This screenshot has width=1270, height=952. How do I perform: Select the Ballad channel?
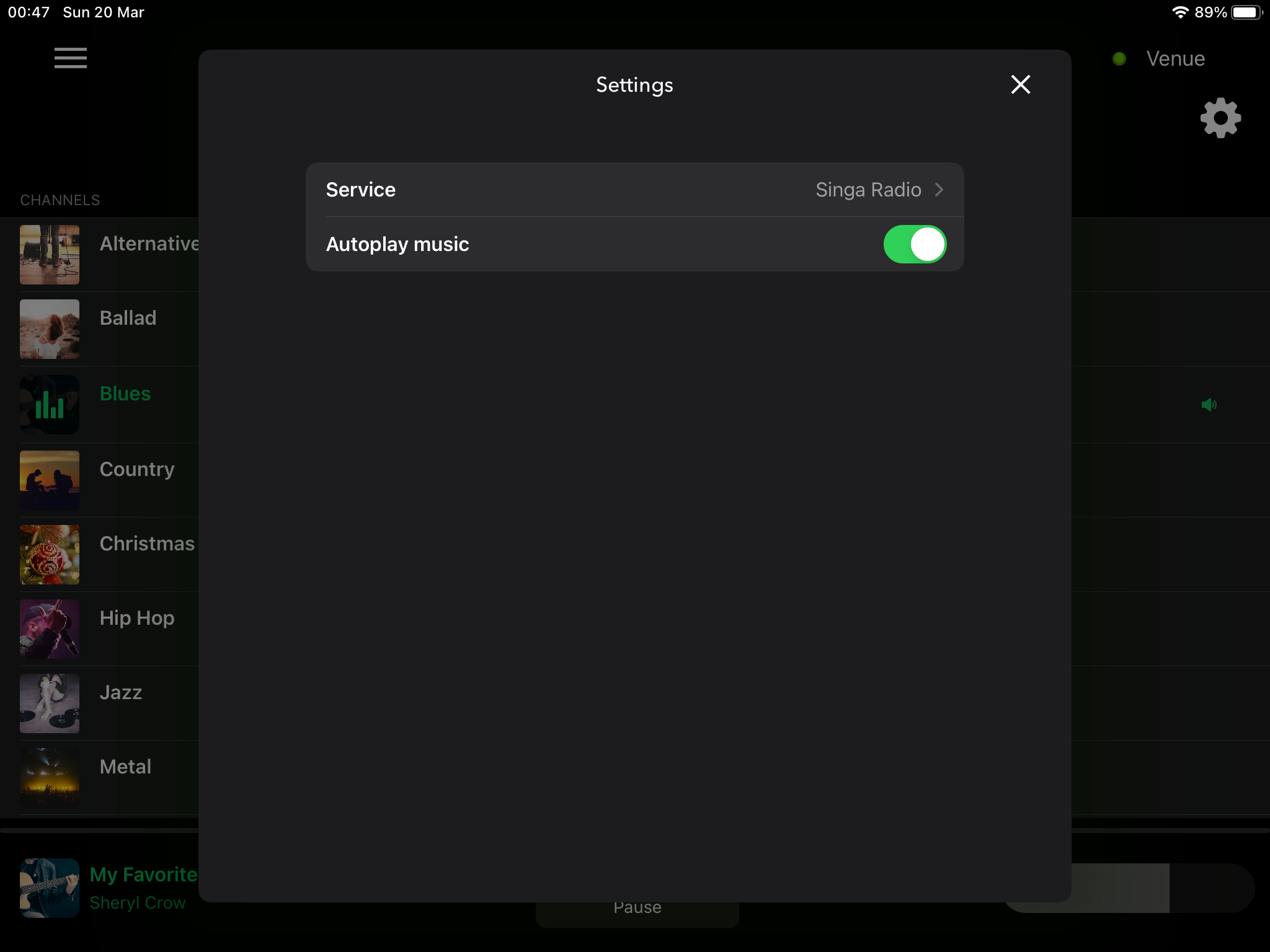[x=128, y=318]
